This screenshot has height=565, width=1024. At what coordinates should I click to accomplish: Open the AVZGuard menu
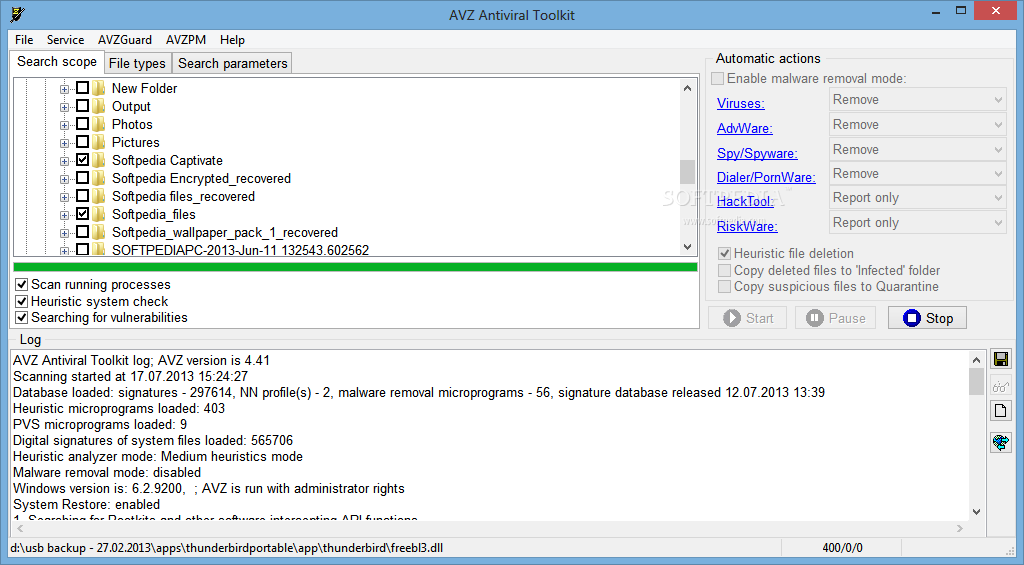coord(125,40)
